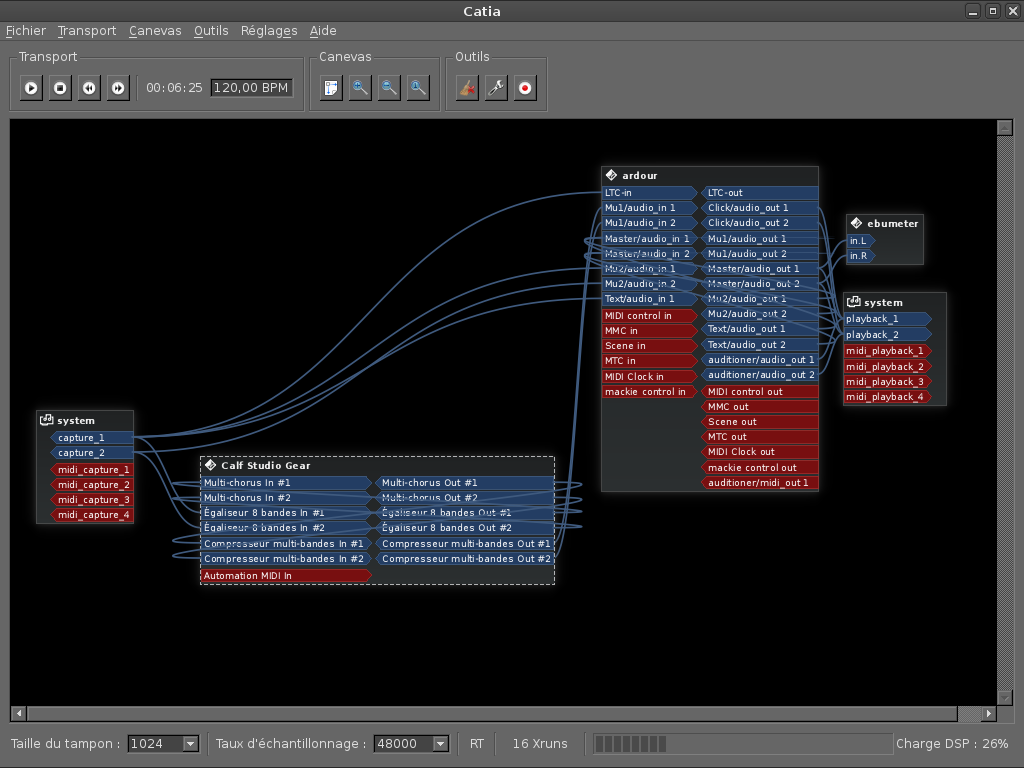Click the horizontal scrollbar right arrow

(989, 714)
